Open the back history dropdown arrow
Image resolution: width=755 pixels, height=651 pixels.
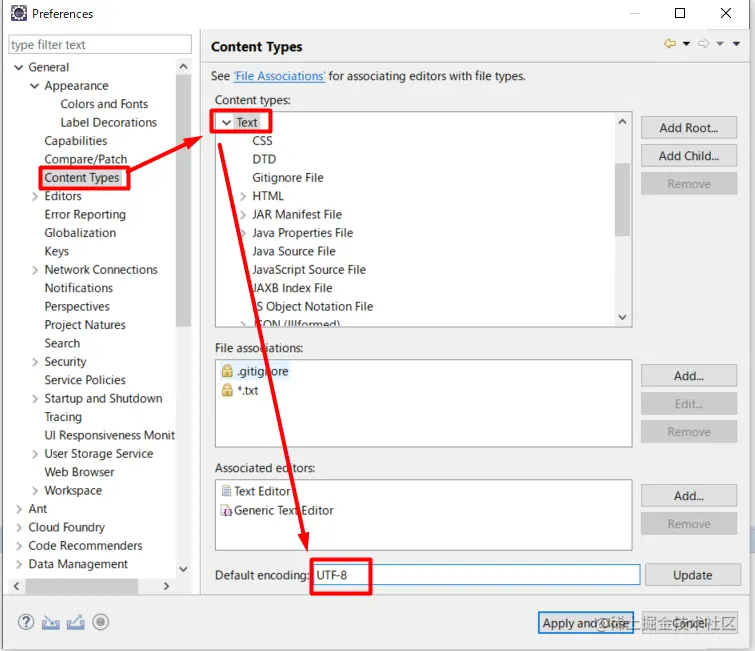coord(686,44)
